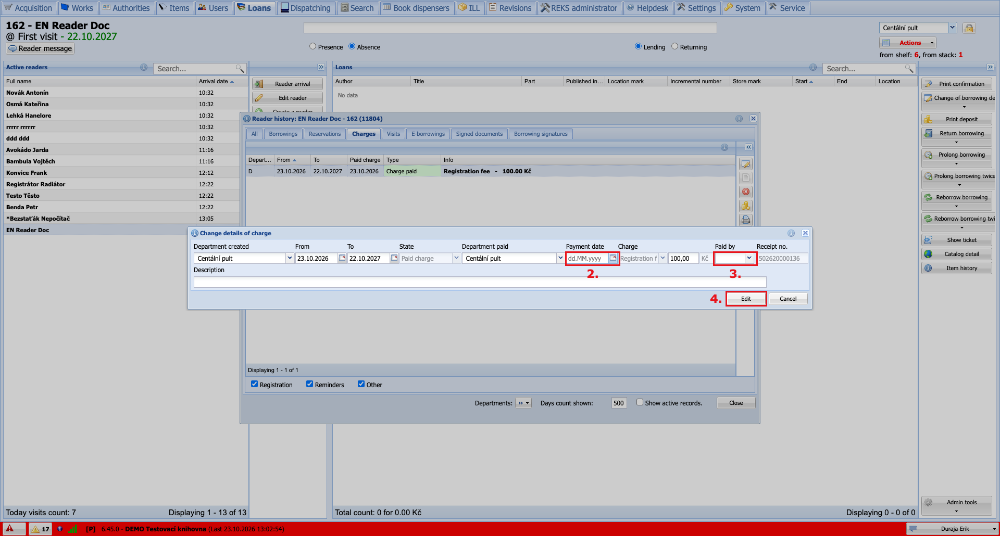Open the Paid by dropdown
The height and width of the screenshot is (536, 1000).
point(749,258)
